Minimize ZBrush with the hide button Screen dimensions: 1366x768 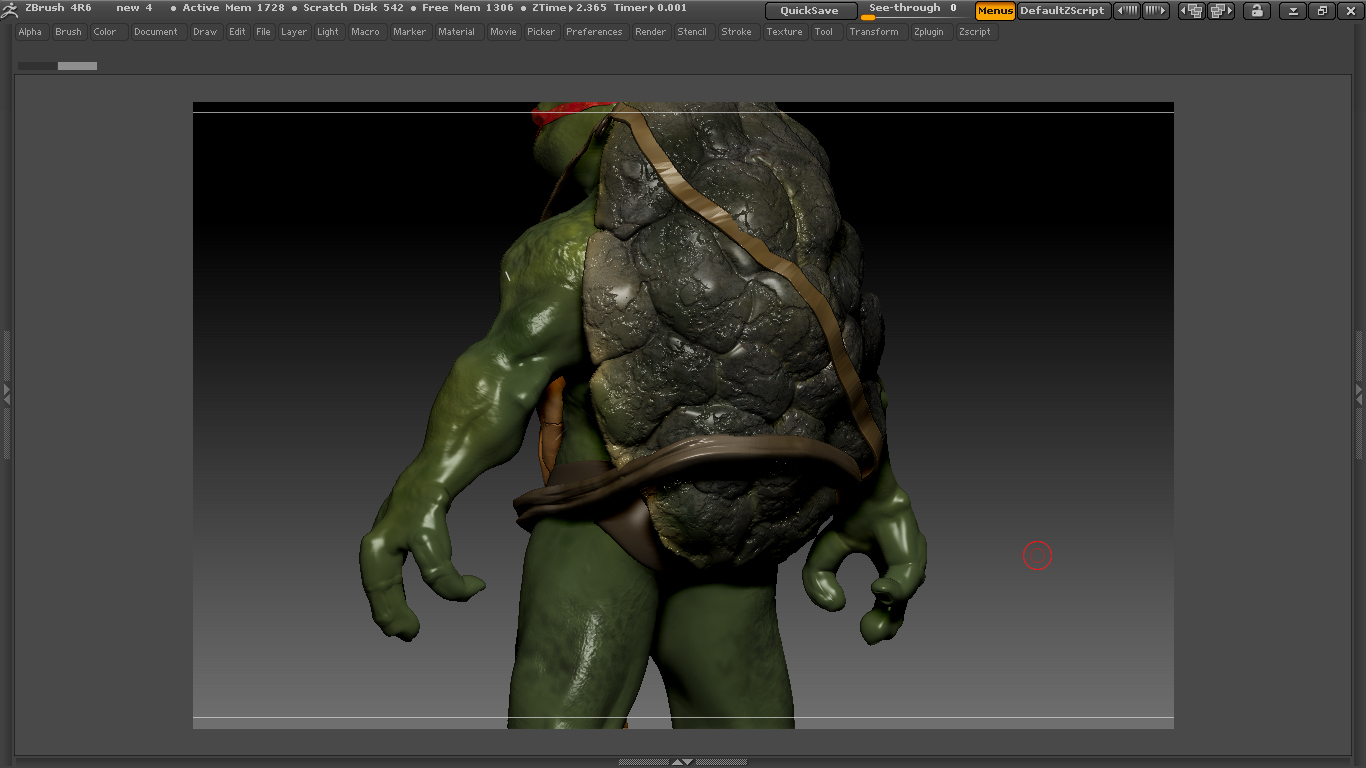click(1293, 11)
